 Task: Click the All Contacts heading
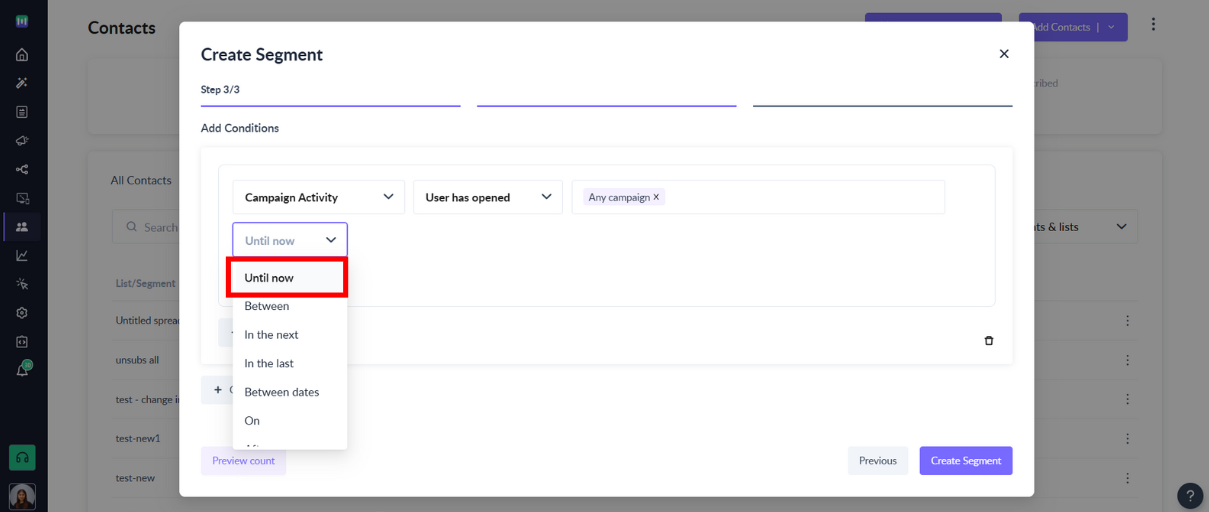coord(141,181)
